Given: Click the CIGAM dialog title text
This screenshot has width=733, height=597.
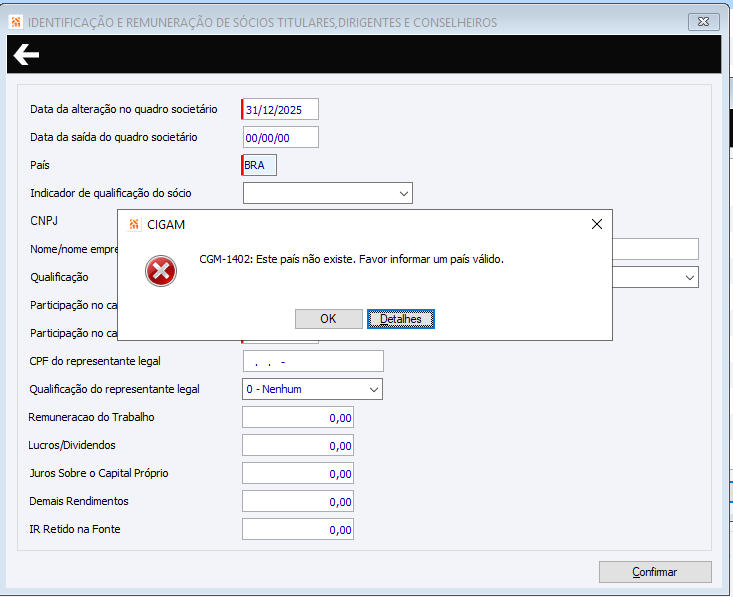Looking at the screenshot, I should point(166,225).
